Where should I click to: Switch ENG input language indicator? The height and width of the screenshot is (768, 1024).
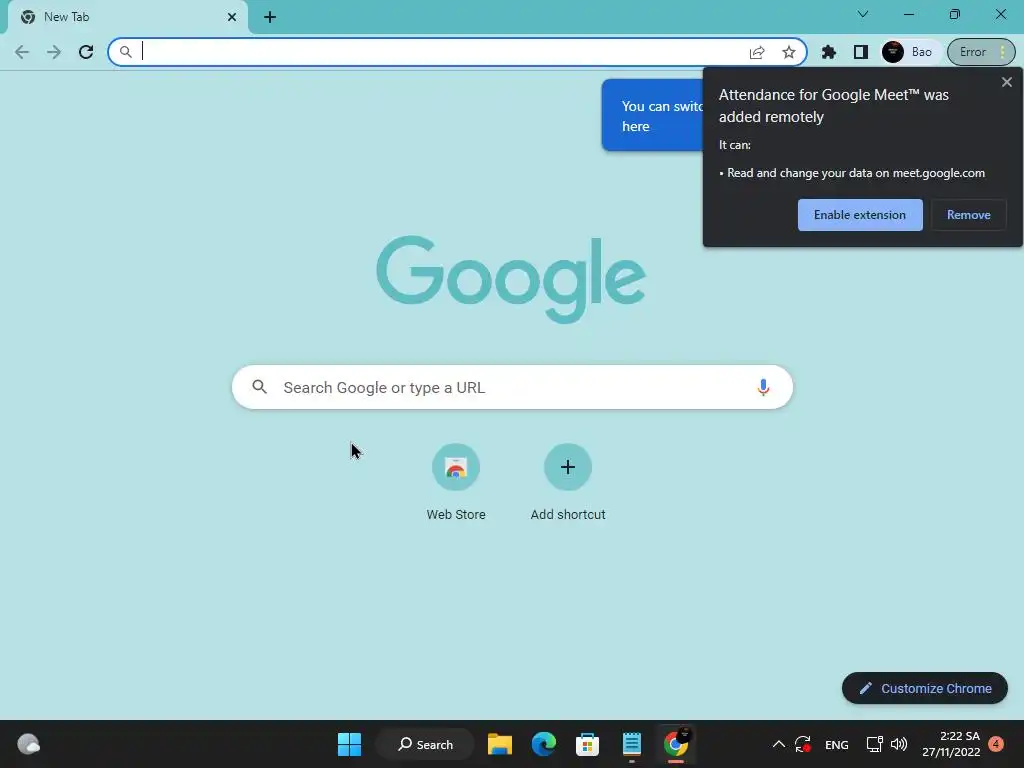(x=837, y=745)
